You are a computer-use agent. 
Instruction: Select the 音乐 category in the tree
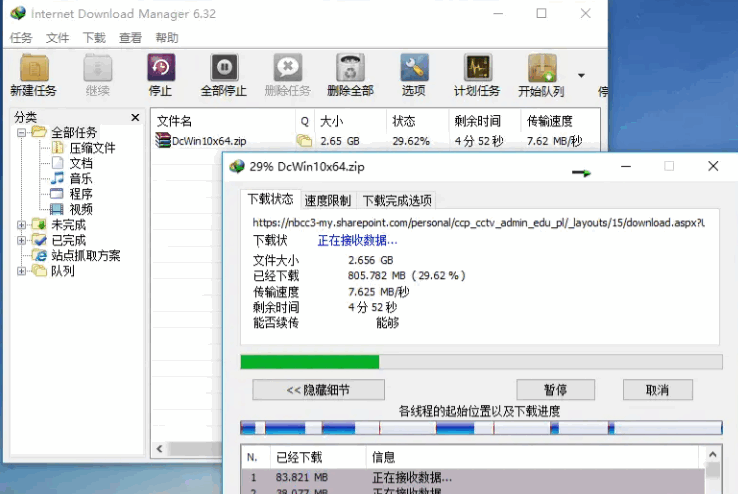pos(81,178)
